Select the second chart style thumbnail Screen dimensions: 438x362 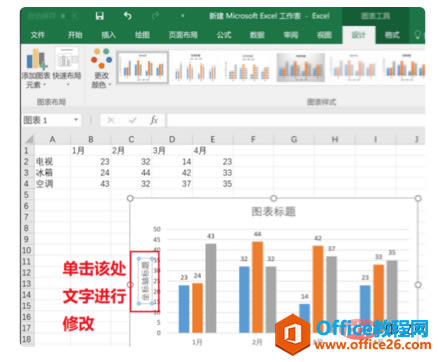196,68
